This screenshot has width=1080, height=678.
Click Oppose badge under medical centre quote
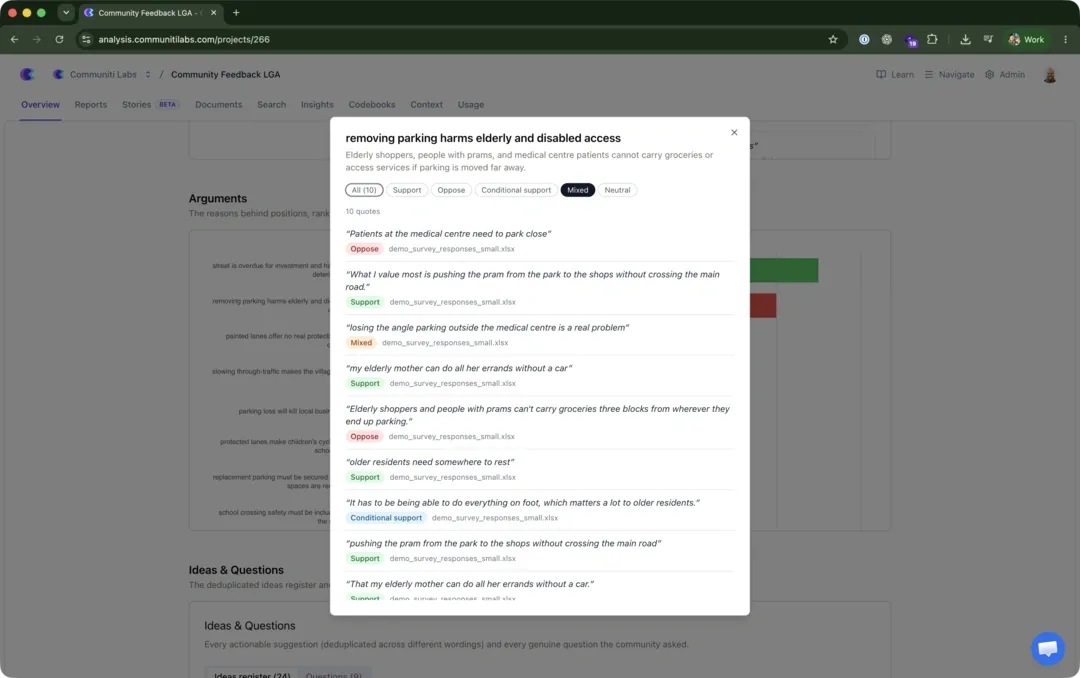[x=364, y=249]
